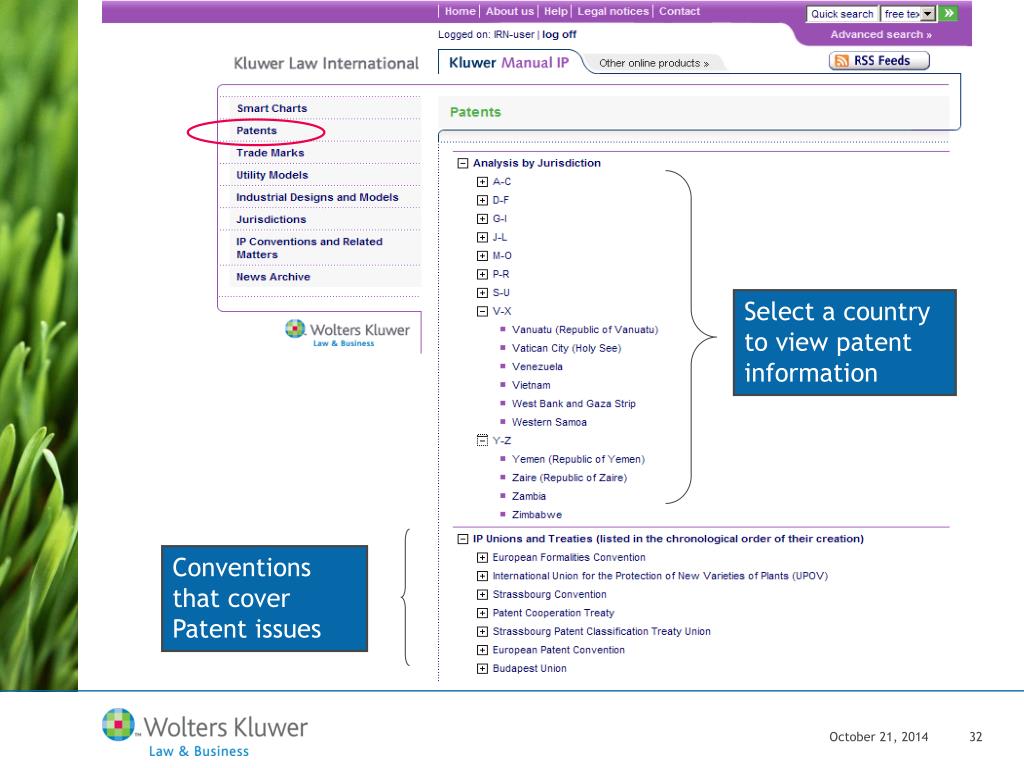Expand the G-I jurisdiction group
This screenshot has width=1024, height=768.
pyautogui.click(x=482, y=219)
